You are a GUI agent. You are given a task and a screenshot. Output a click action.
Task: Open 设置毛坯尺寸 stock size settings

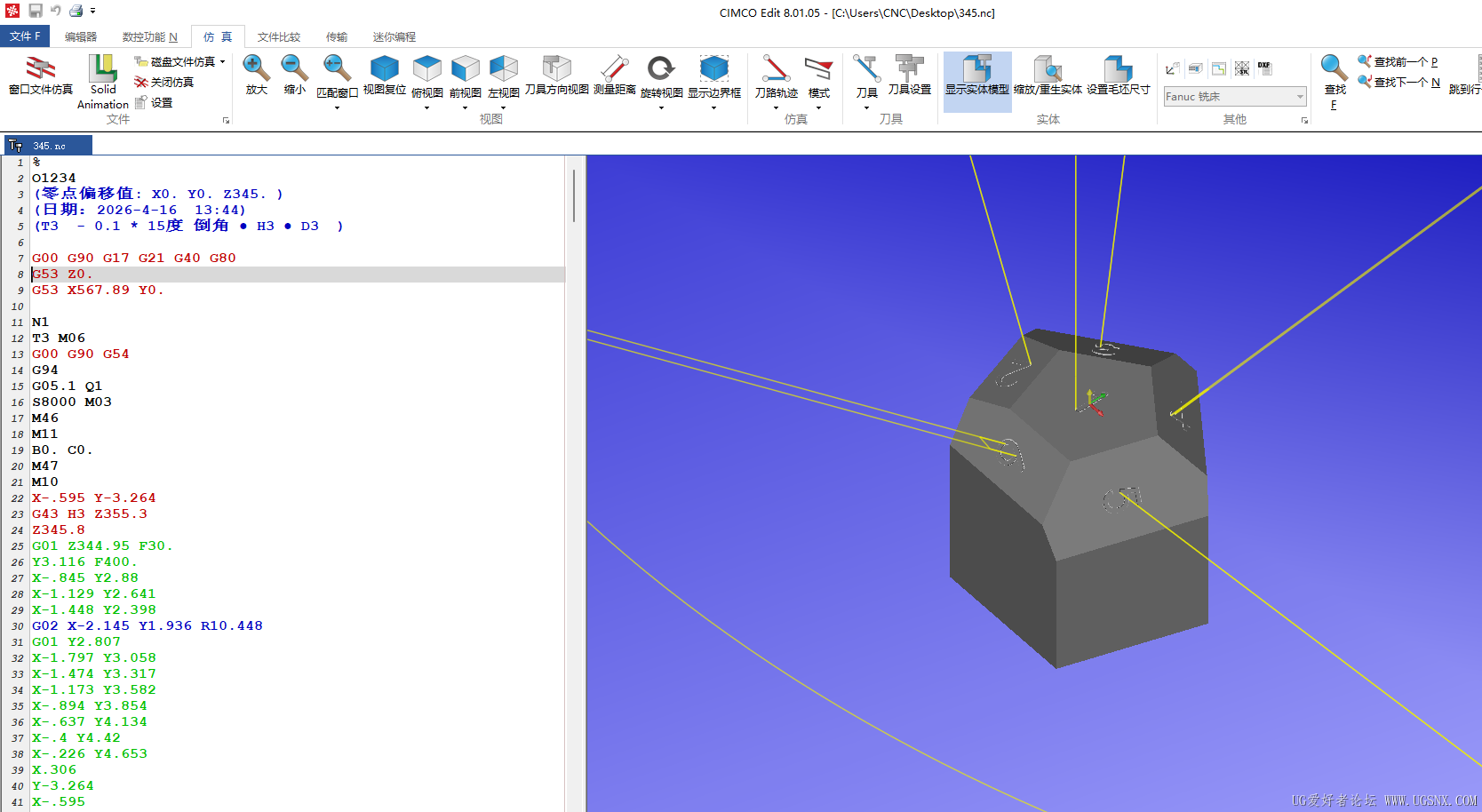click(x=1118, y=76)
